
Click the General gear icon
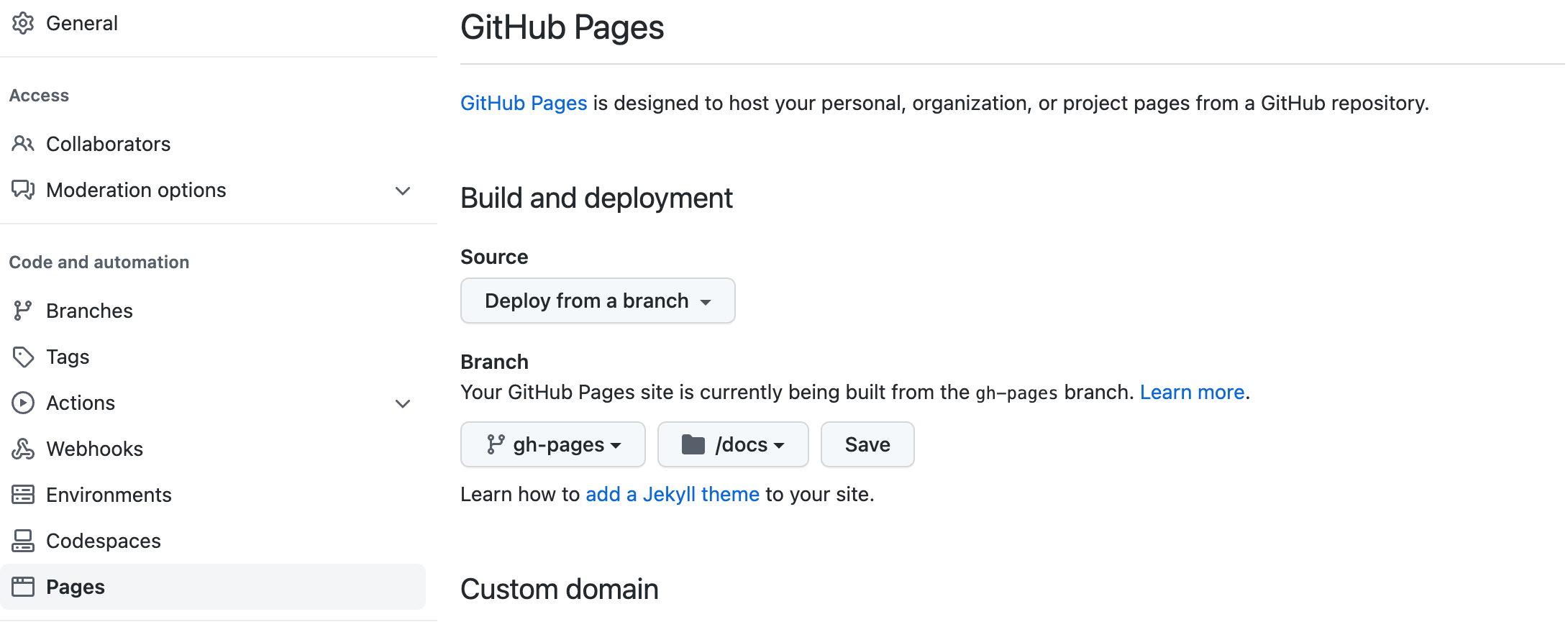click(x=23, y=23)
